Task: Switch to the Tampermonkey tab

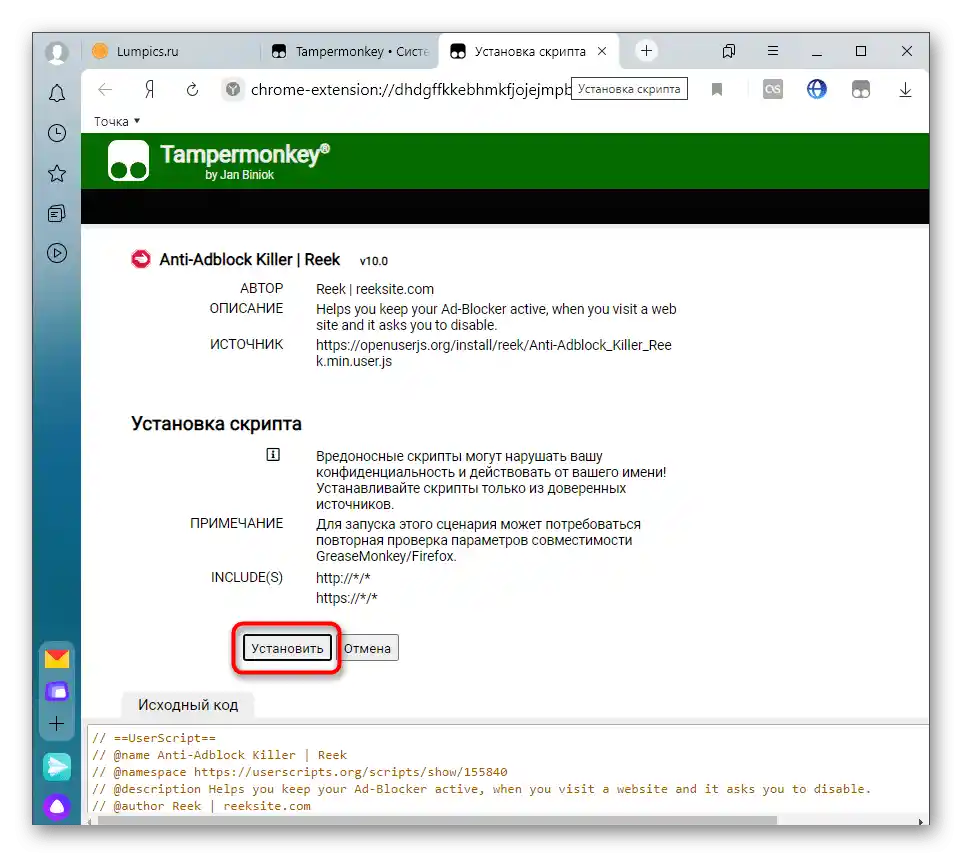Action: pos(350,52)
